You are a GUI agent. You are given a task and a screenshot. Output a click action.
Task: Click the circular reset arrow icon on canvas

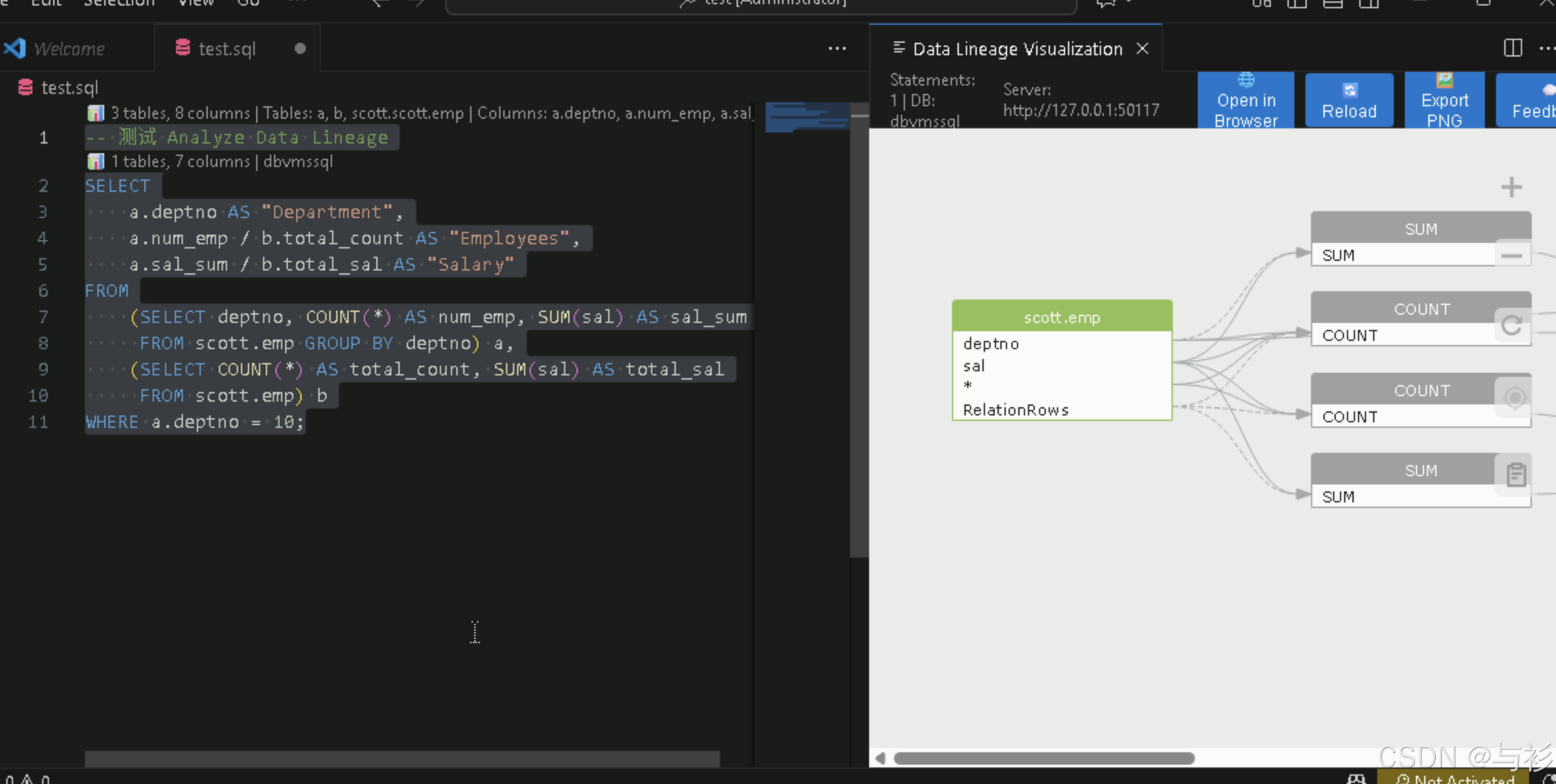click(x=1511, y=325)
